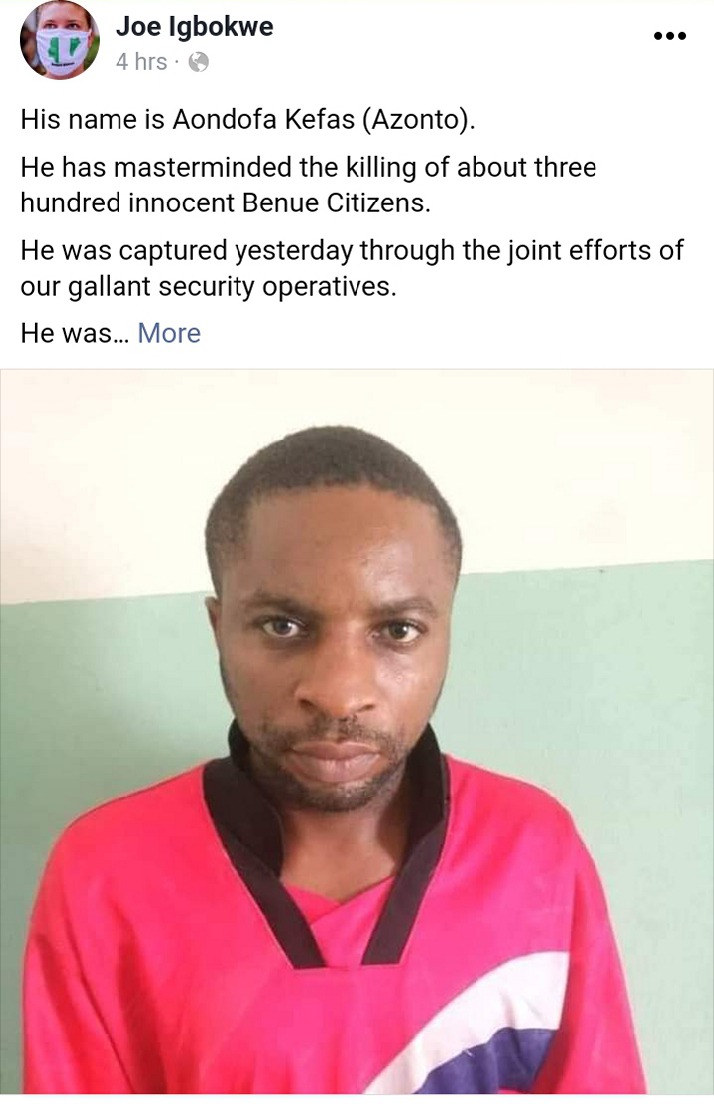Expand the post with the More link

point(169,333)
